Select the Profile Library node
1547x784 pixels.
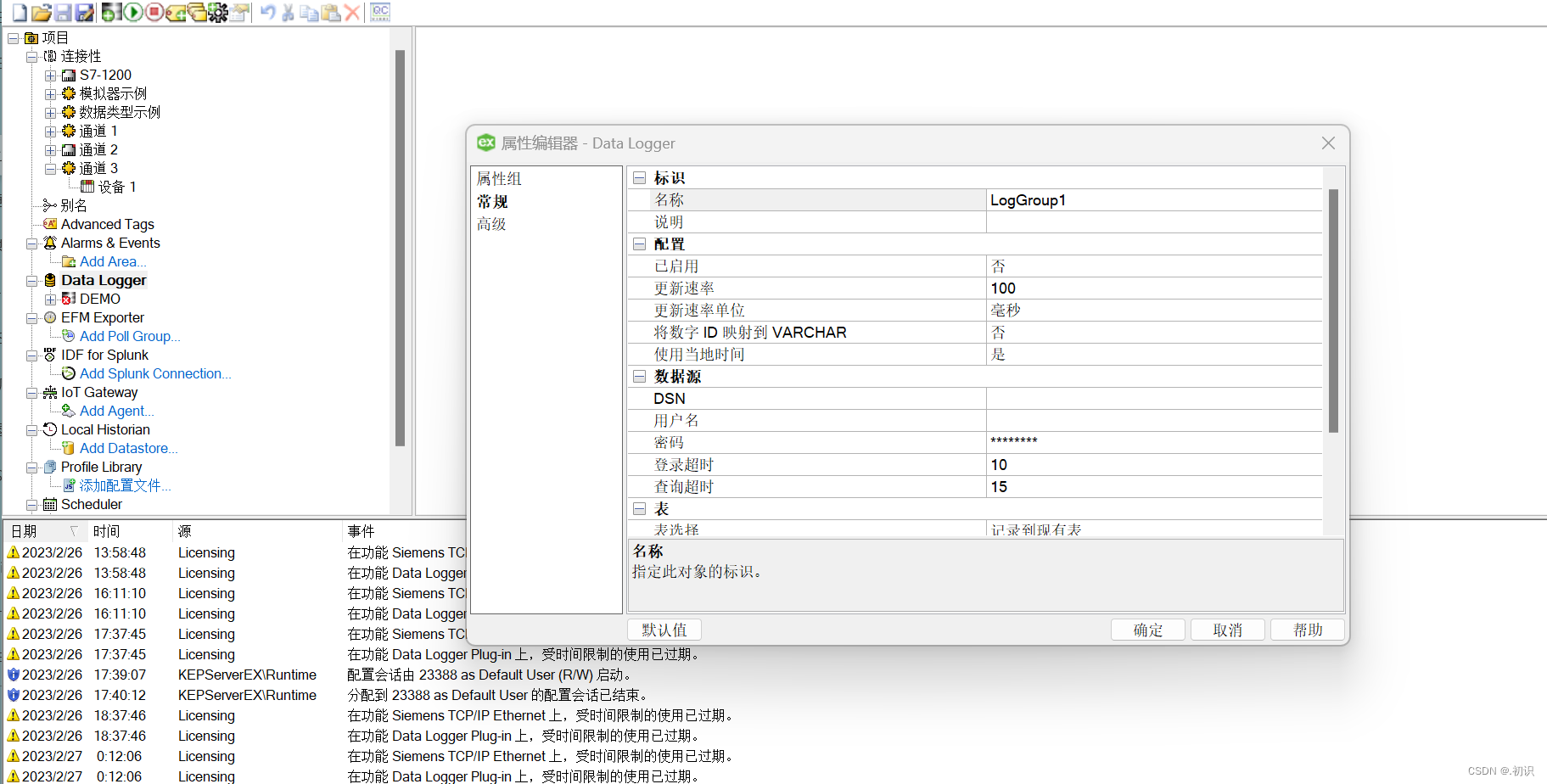[101, 467]
